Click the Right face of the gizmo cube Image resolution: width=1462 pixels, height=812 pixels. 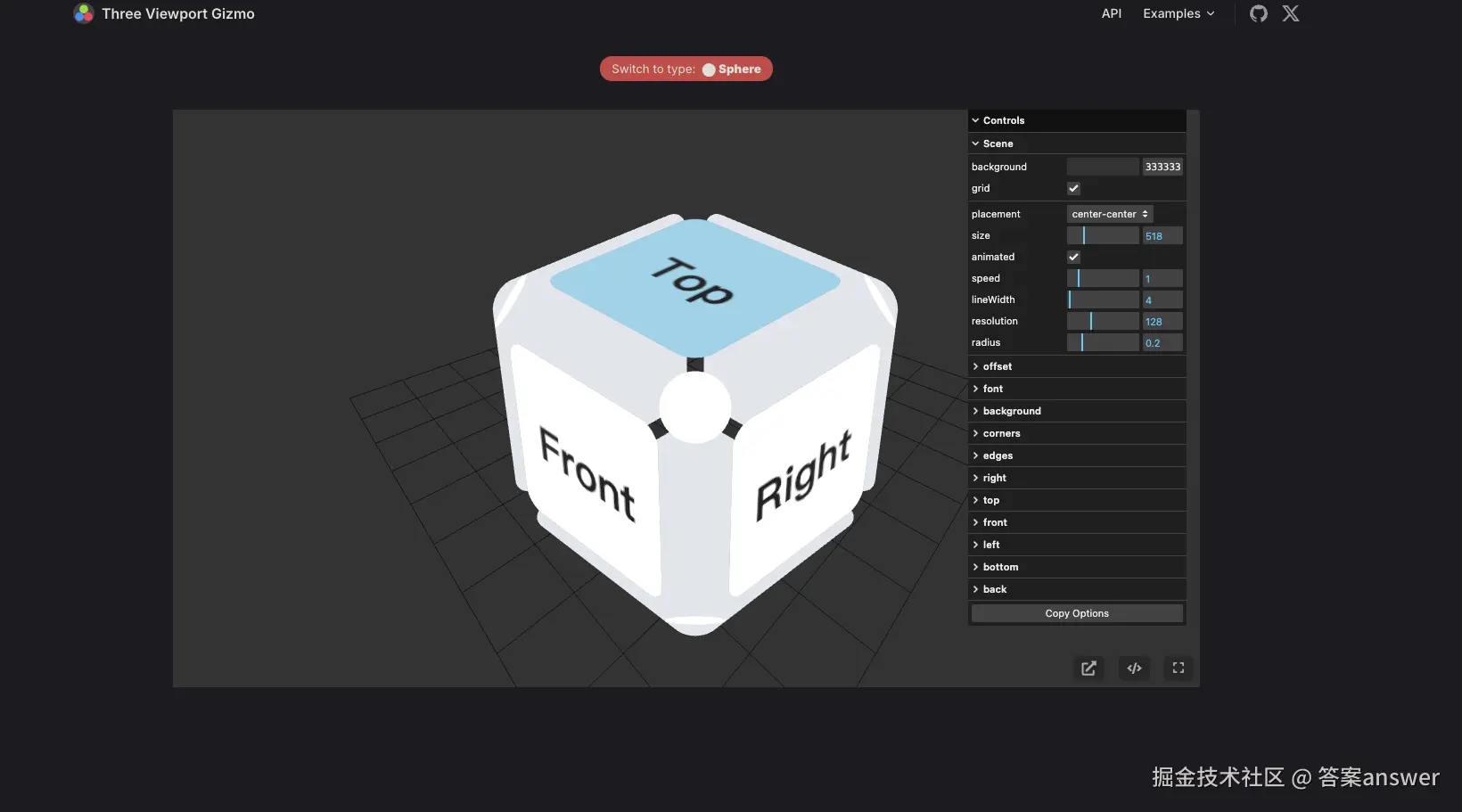click(804, 472)
